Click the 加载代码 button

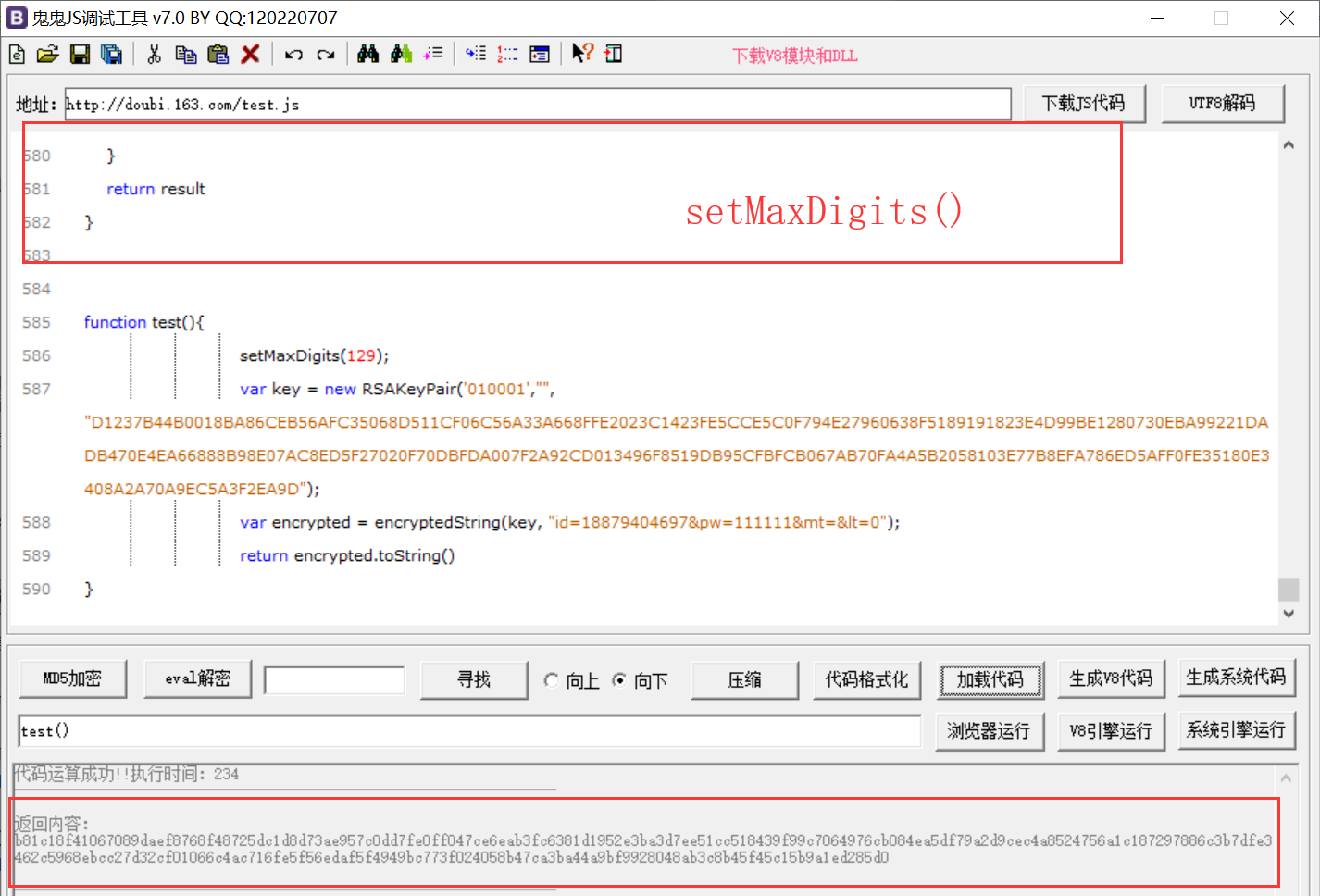pos(990,679)
